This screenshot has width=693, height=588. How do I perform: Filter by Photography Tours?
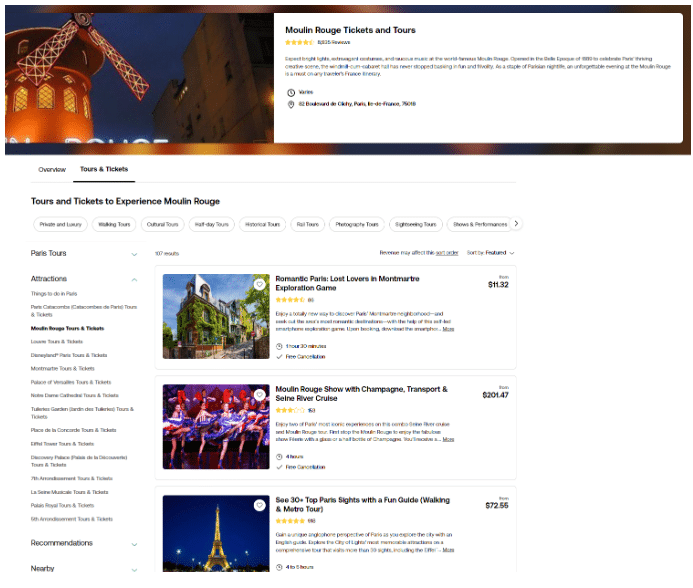(357, 224)
